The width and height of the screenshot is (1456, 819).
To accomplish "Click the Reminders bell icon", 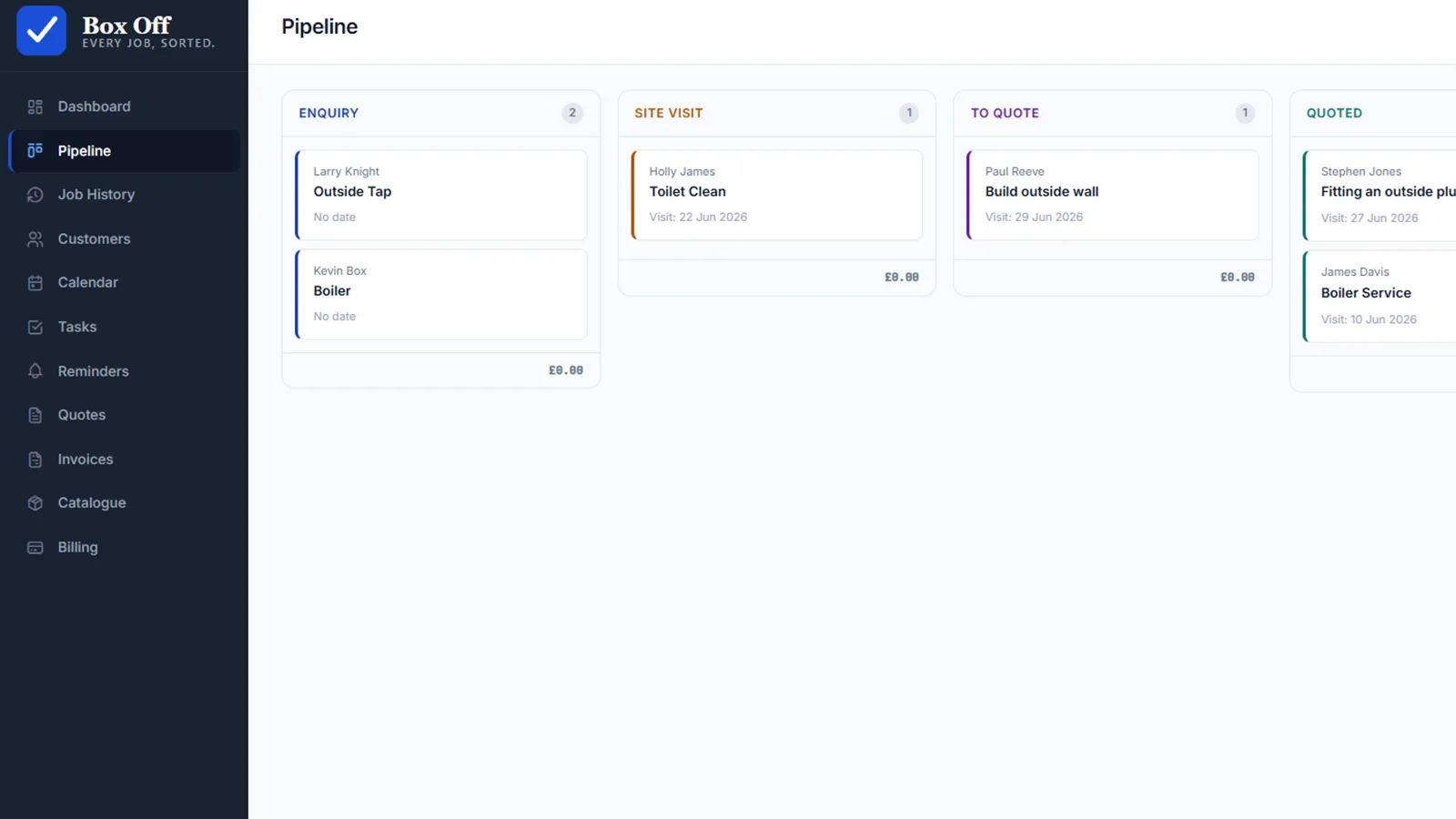I will pyautogui.click(x=35, y=371).
